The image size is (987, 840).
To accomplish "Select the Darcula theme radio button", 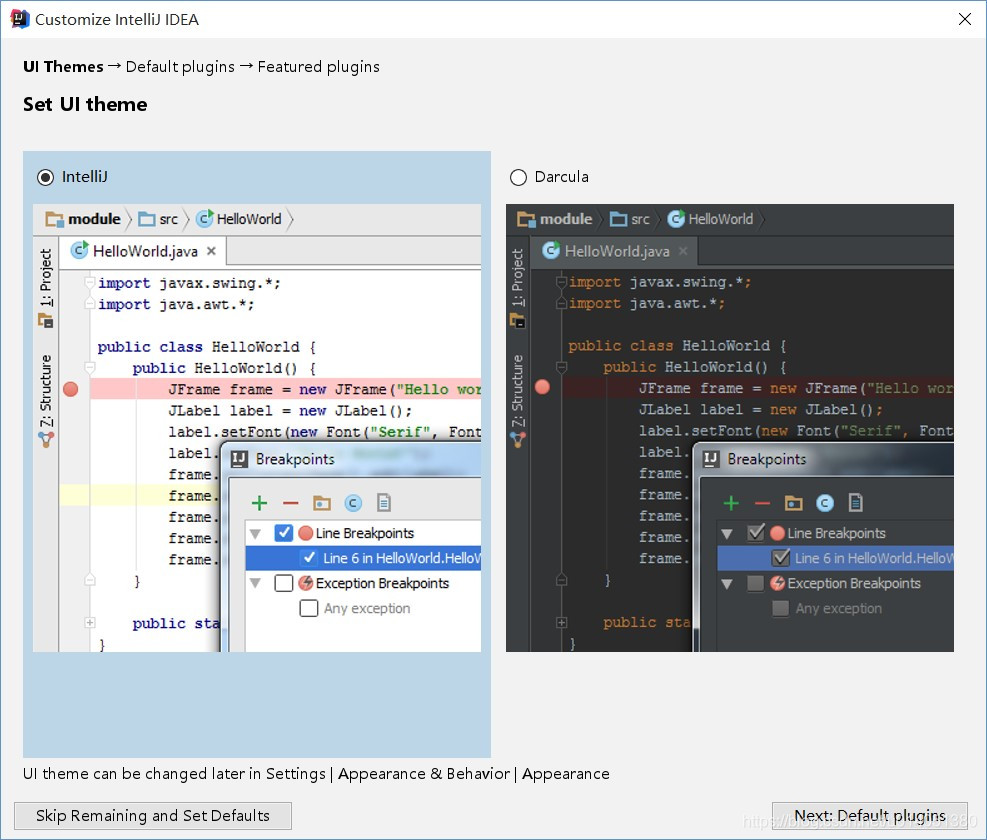I will (518, 178).
